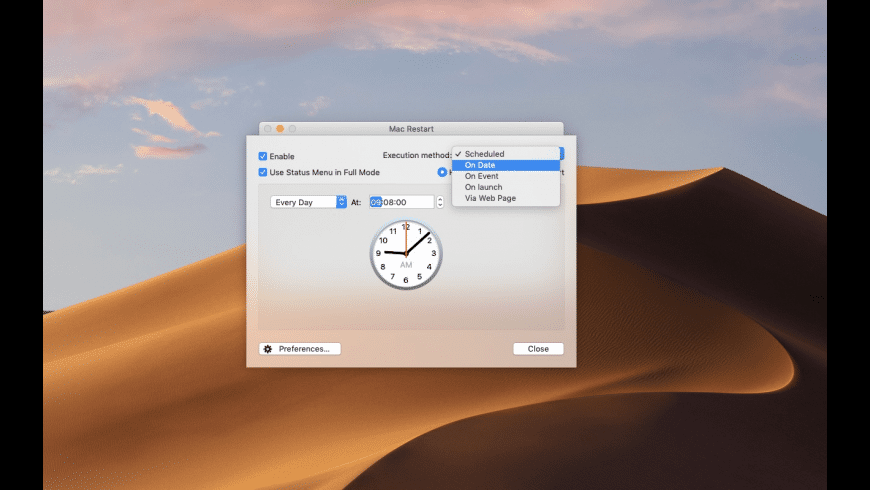
Task: Minimize the Mac Restart window
Action: click(280, 129)
